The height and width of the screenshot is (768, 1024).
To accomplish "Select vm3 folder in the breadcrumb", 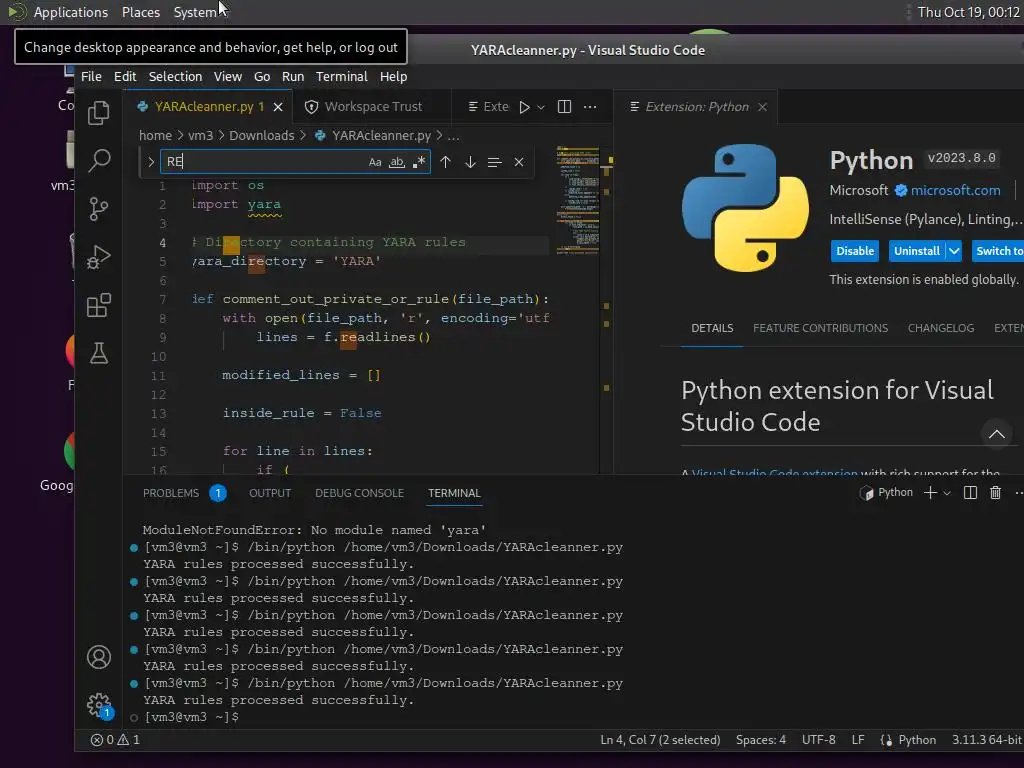I will click(200, 136).
